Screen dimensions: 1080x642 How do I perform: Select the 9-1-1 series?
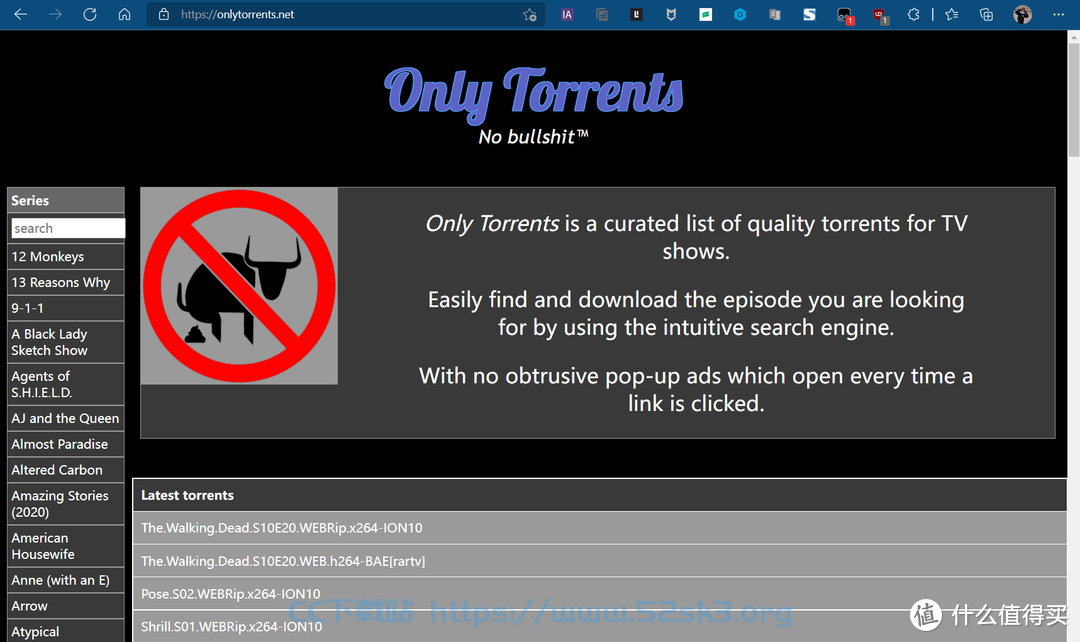[x=65, y=308]
